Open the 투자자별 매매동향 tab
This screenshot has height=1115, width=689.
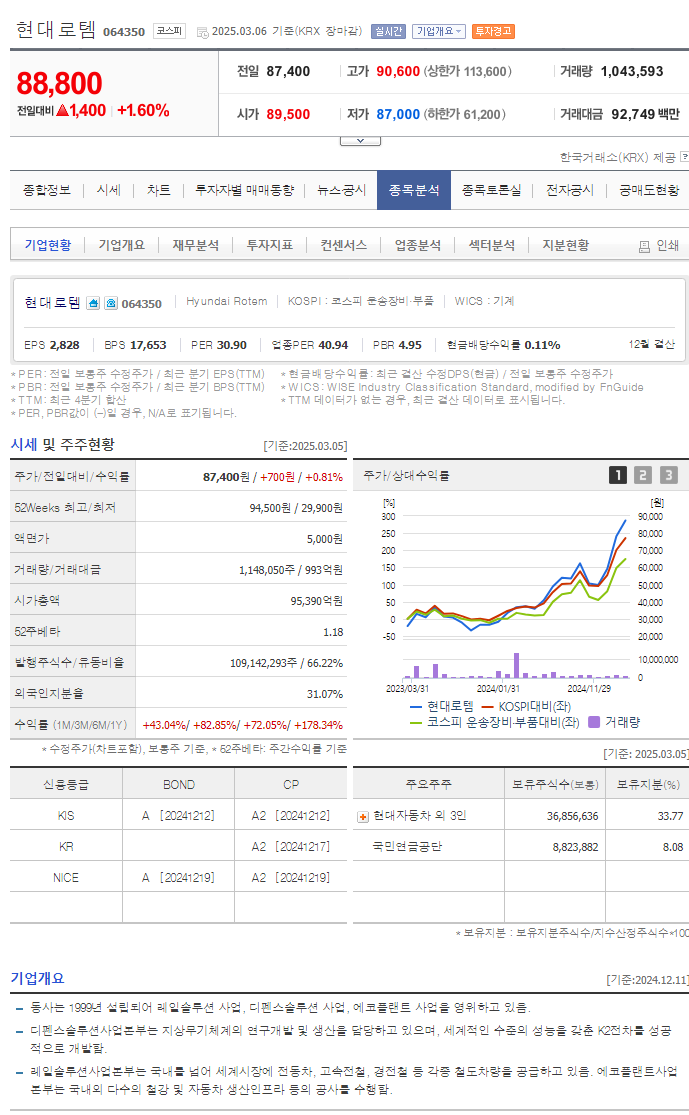point(245,190)
